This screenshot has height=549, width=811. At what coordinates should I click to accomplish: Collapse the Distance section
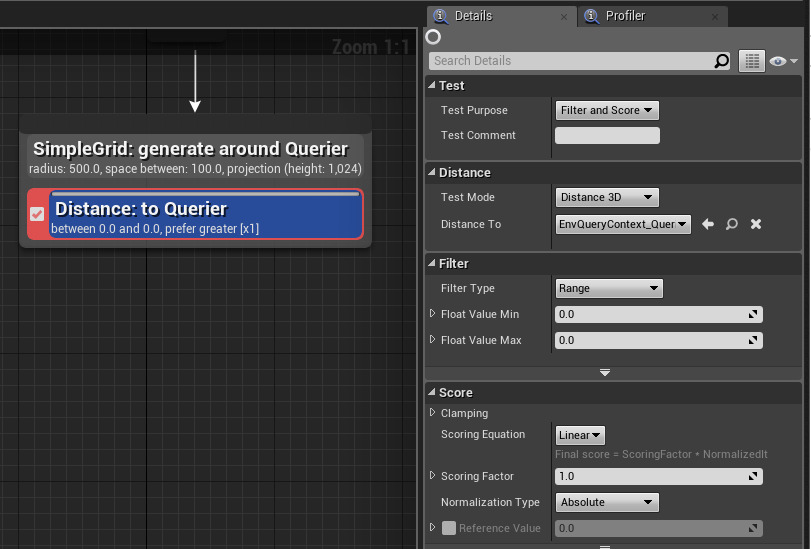432,172
